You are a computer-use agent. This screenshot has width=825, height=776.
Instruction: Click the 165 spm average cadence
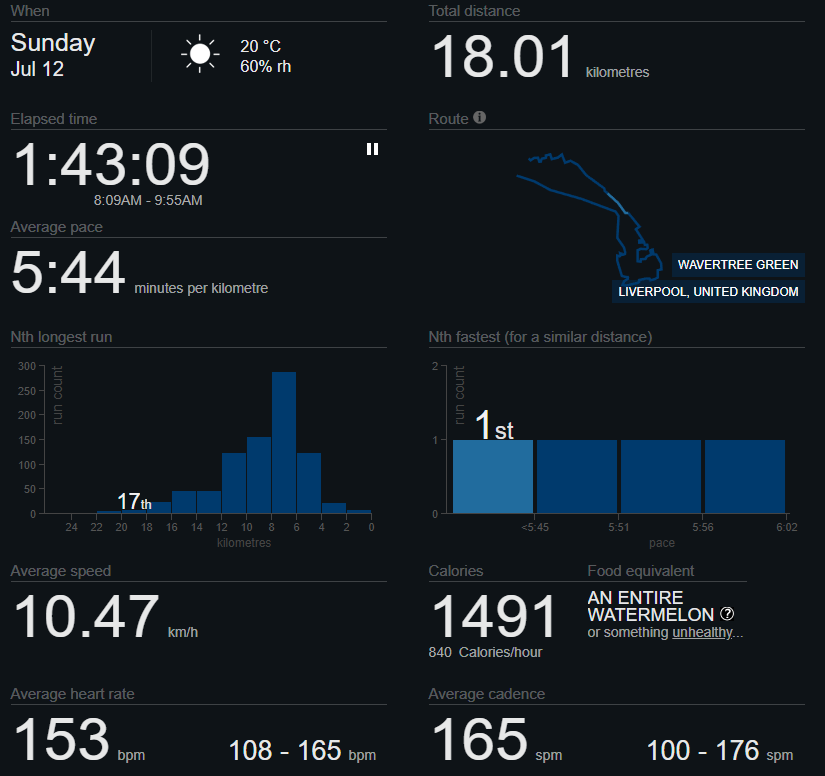click(x=496, y=739)
